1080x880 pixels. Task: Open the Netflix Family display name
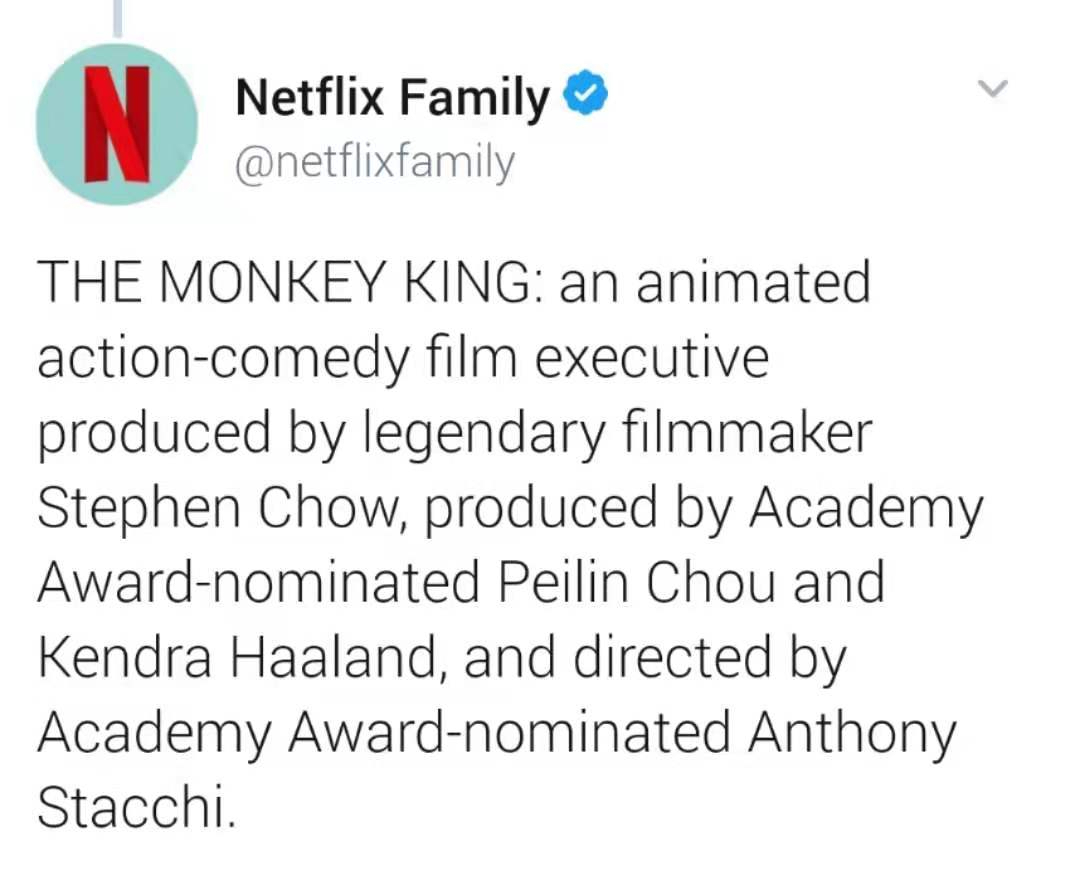click(392, 97)
